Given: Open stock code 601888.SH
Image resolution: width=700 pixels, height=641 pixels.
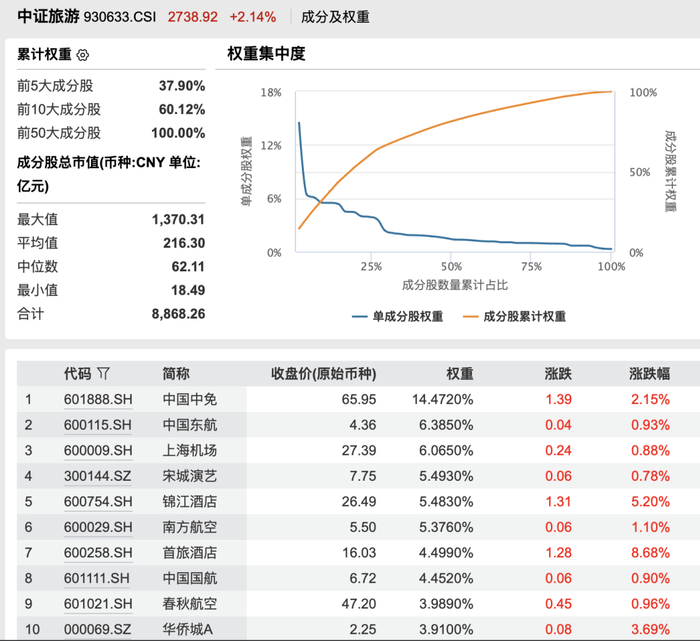Looking at the screenshot, I should pos(98,399).
